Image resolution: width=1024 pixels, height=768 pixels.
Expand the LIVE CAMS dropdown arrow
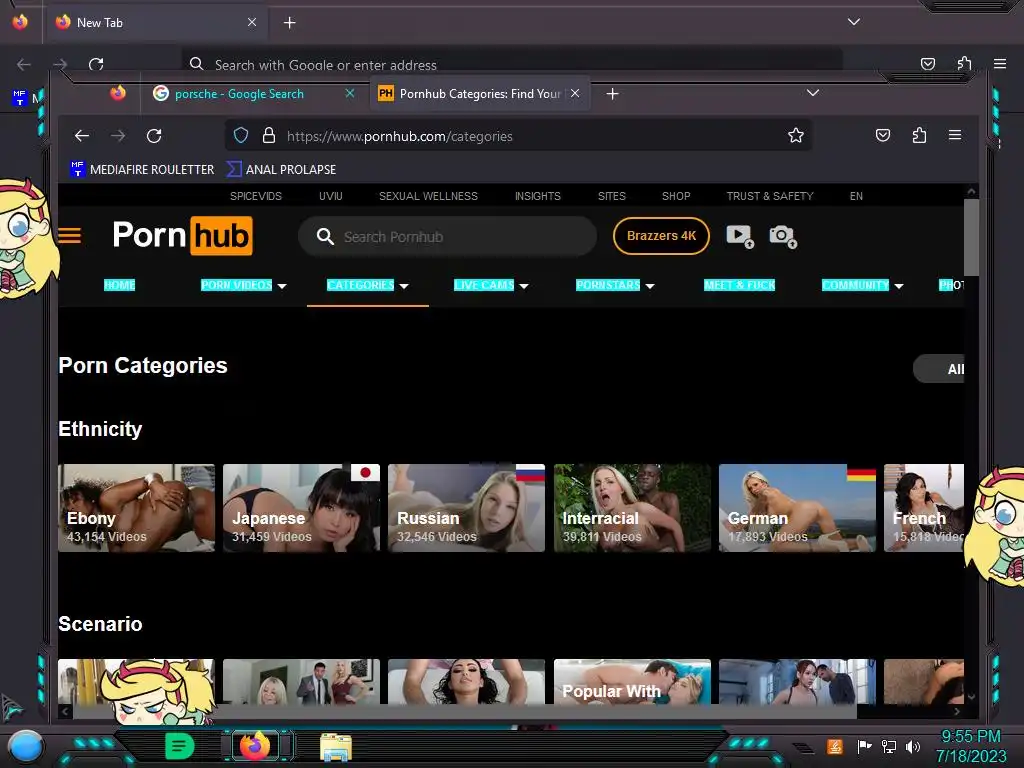click(x=524, y=286)
